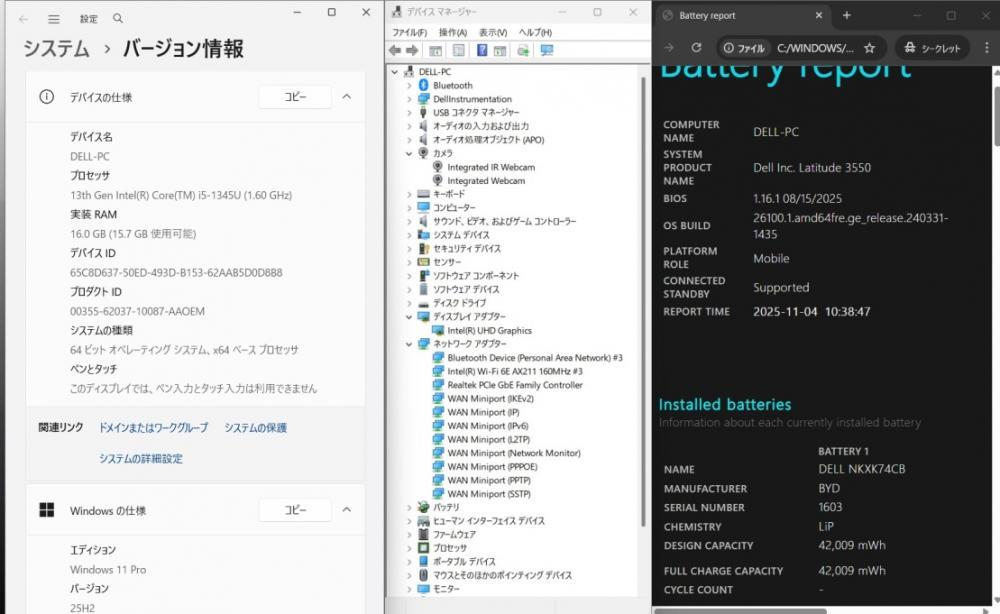This screenshot has height=614, width=1000.
Task: Click the Chrome address bar URL
Action: 815,48
